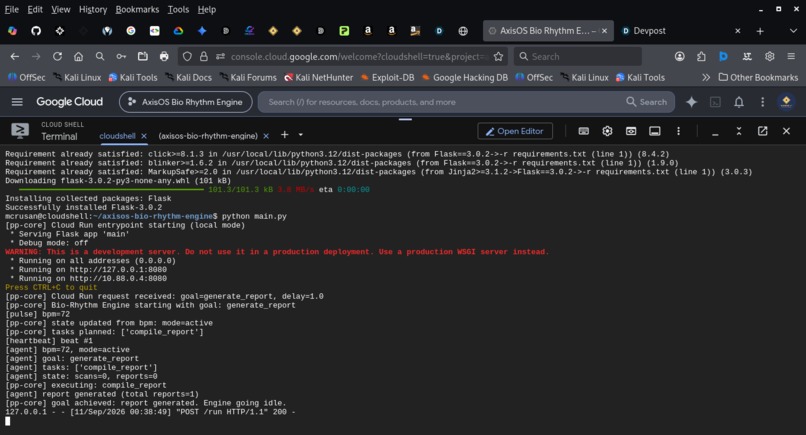Click the Google Cloud logo link

pos(69,102)
